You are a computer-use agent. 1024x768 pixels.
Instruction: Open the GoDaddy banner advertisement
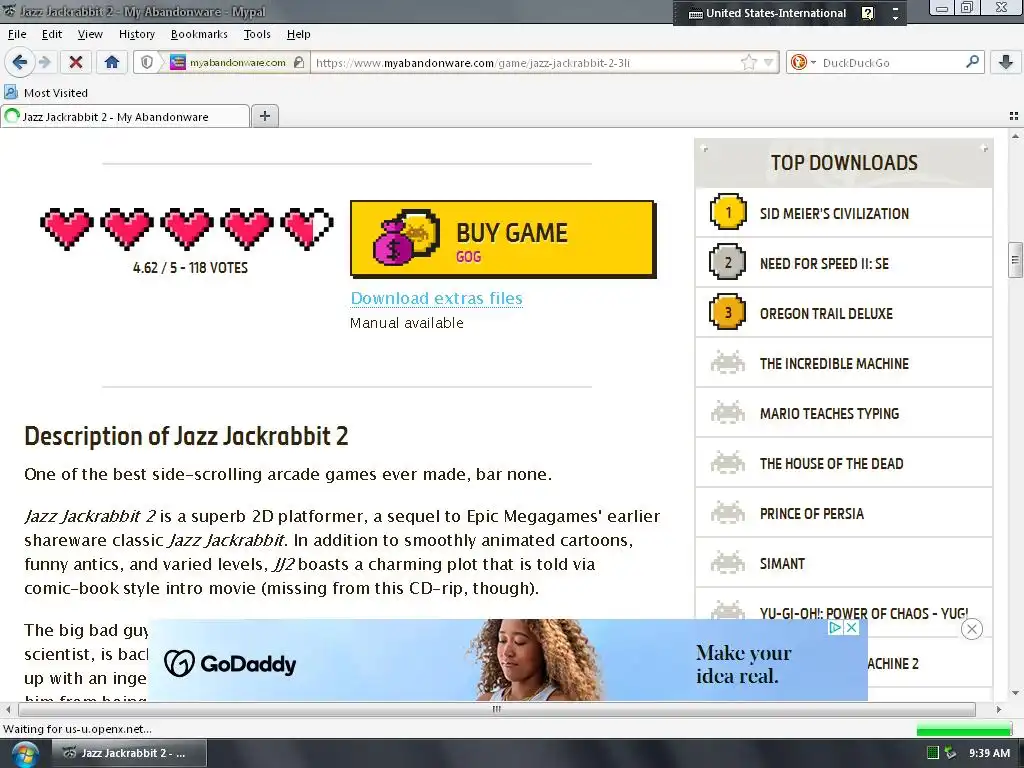pos(508,660)
